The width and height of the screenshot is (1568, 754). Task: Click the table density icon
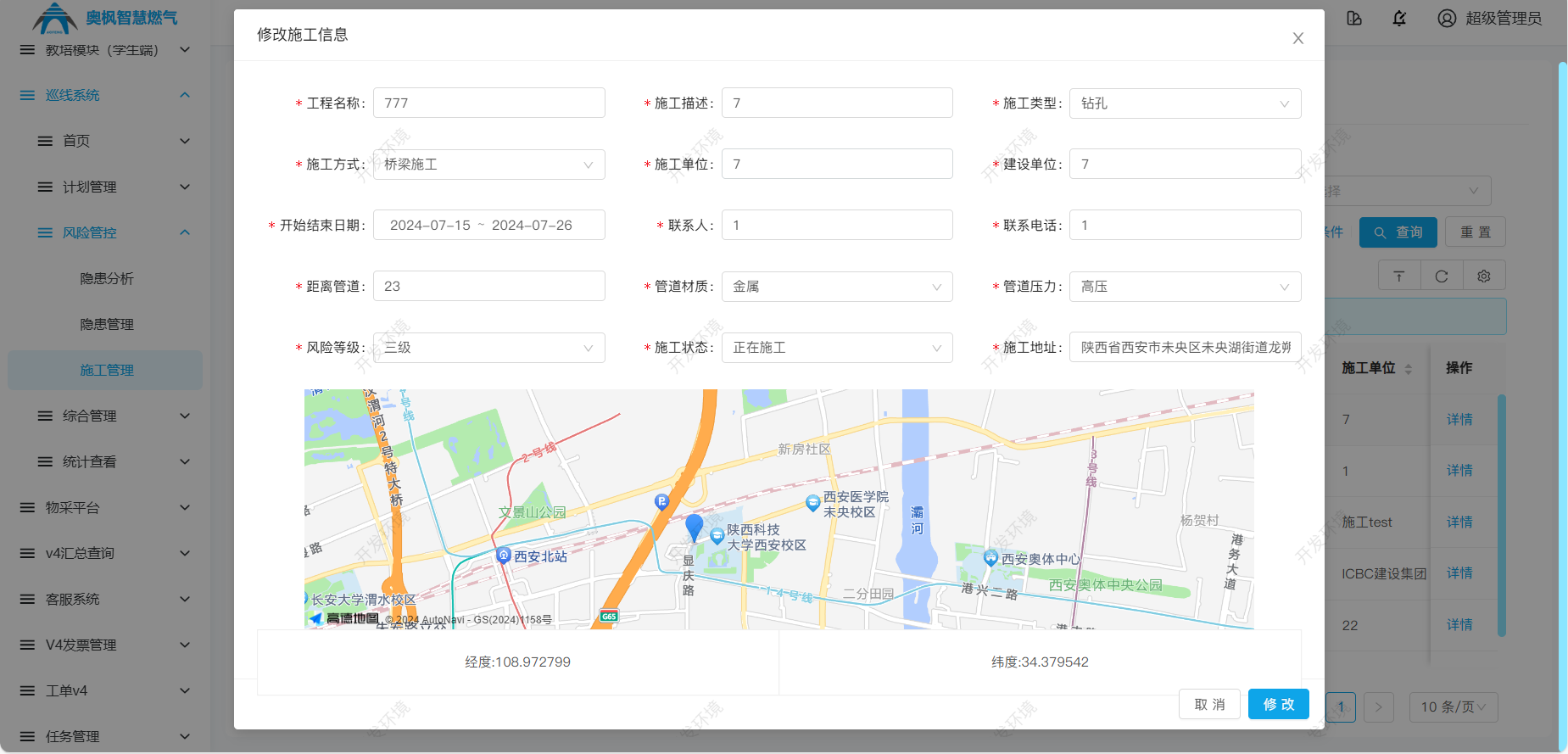(x=1399, y=276)
